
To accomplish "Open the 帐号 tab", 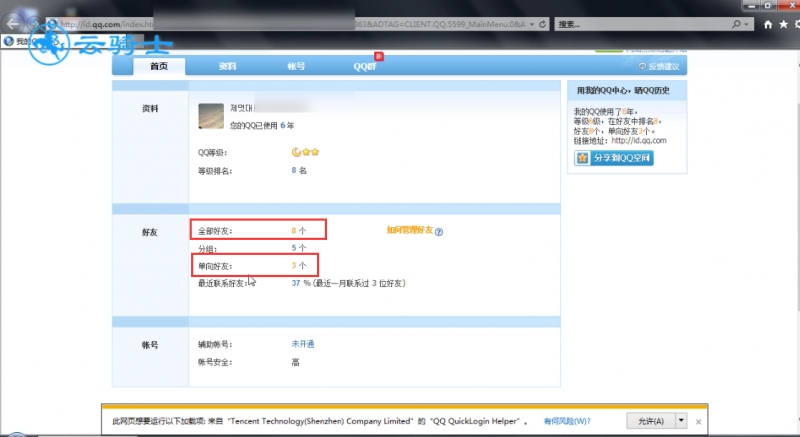I will click(x=296, y=66).
